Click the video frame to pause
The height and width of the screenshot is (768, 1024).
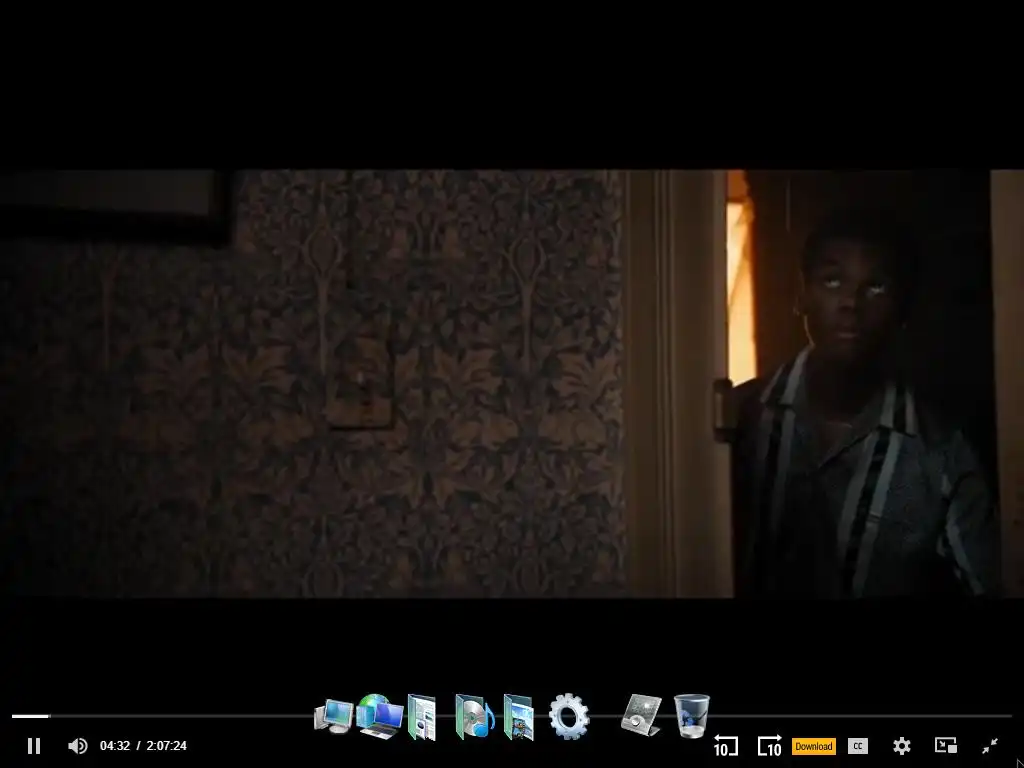pyautogui.click(x=512, y=383)
